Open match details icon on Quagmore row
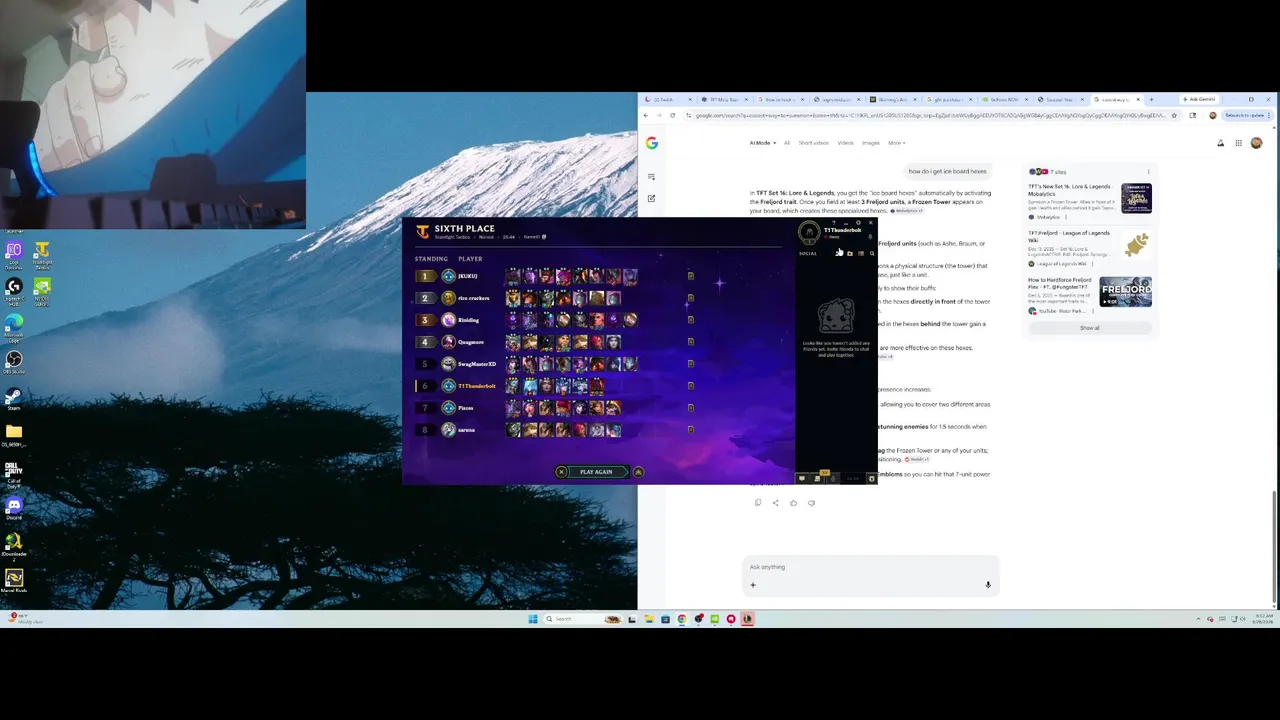This screenshot has height=720, width=1280. (690, 342)
